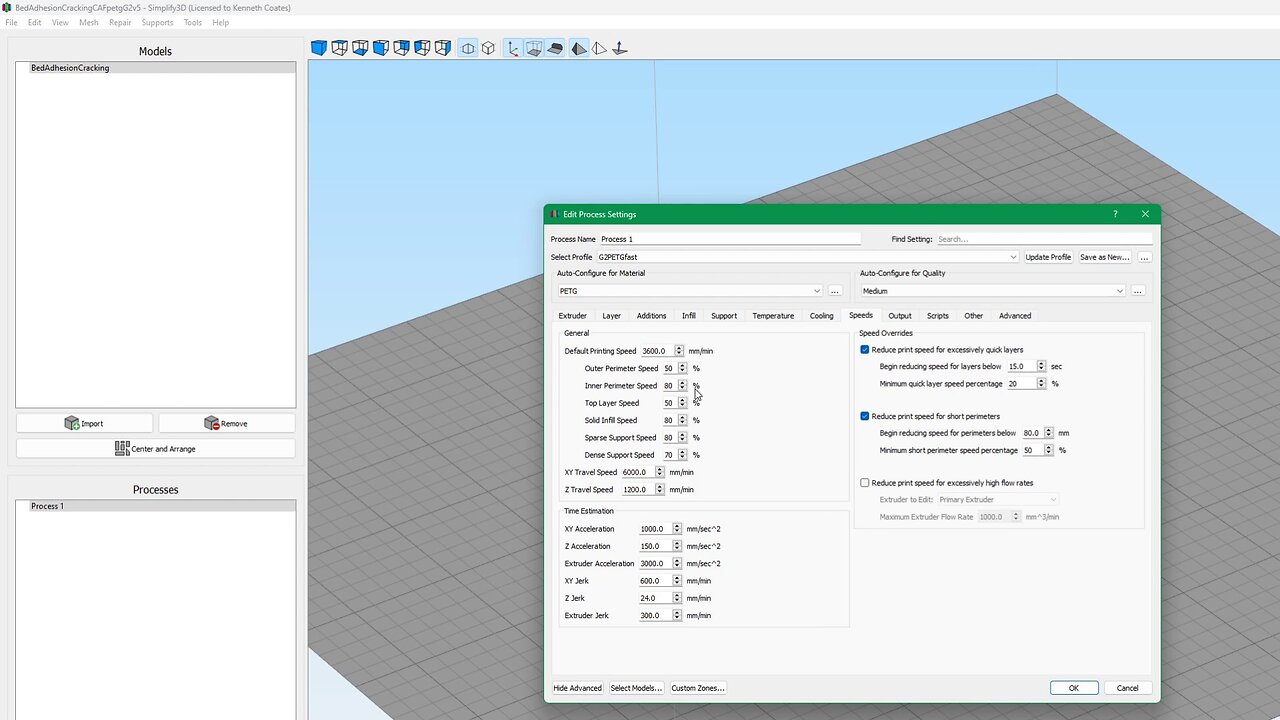
Task: Open the Advanced tab
Action: pos(1015,316)
